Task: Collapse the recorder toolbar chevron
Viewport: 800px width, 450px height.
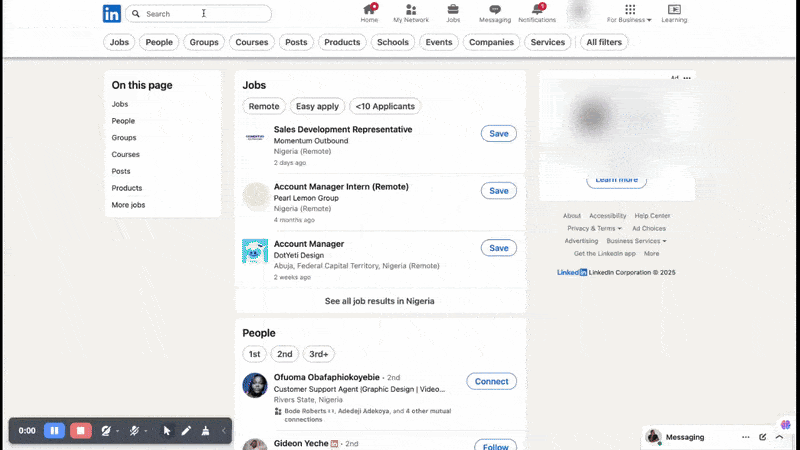Action: (223, 431)
